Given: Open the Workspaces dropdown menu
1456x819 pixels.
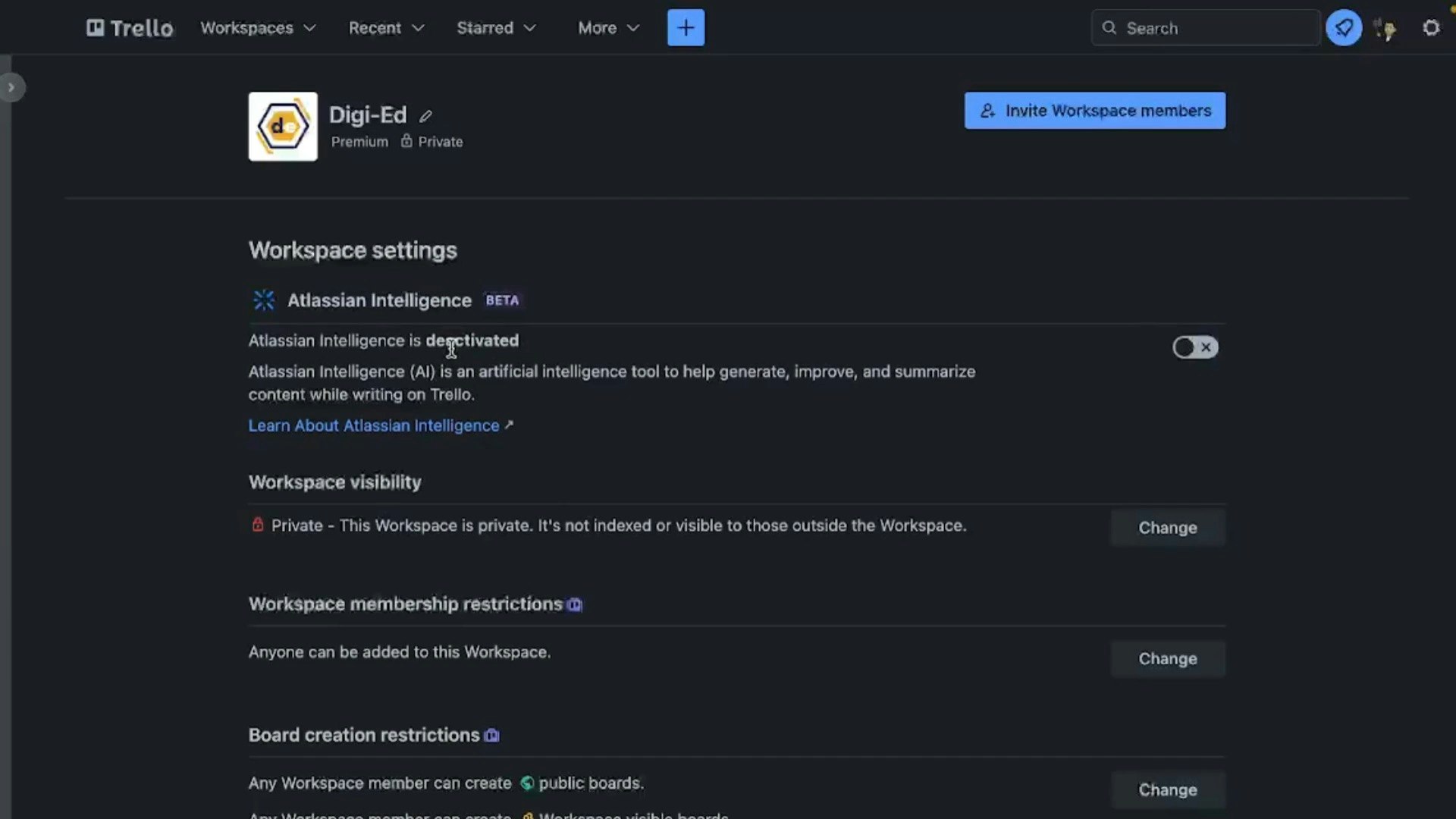Looking at the screenshot, I should click(x=258, y=28).
